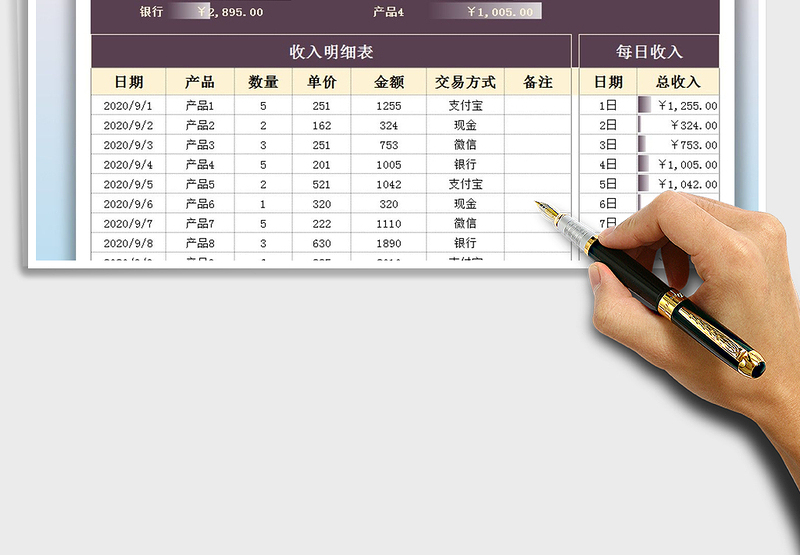Select the 金额 column header
800x555 pixels.
pos(389,82)
